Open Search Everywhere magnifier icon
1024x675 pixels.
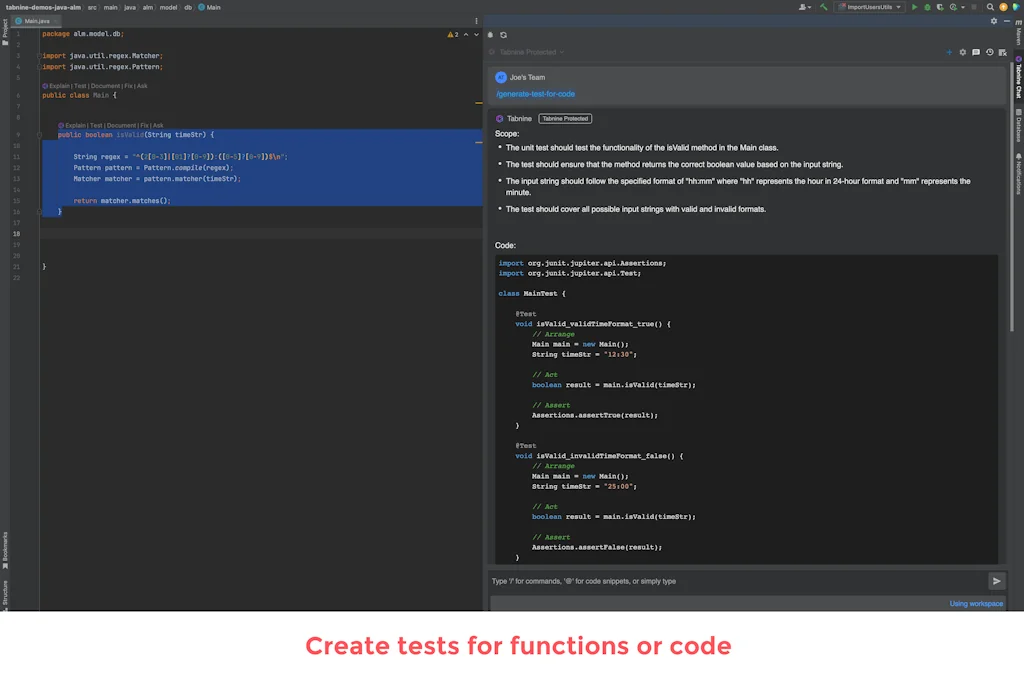pyautogui.click(x=989, y=7)
